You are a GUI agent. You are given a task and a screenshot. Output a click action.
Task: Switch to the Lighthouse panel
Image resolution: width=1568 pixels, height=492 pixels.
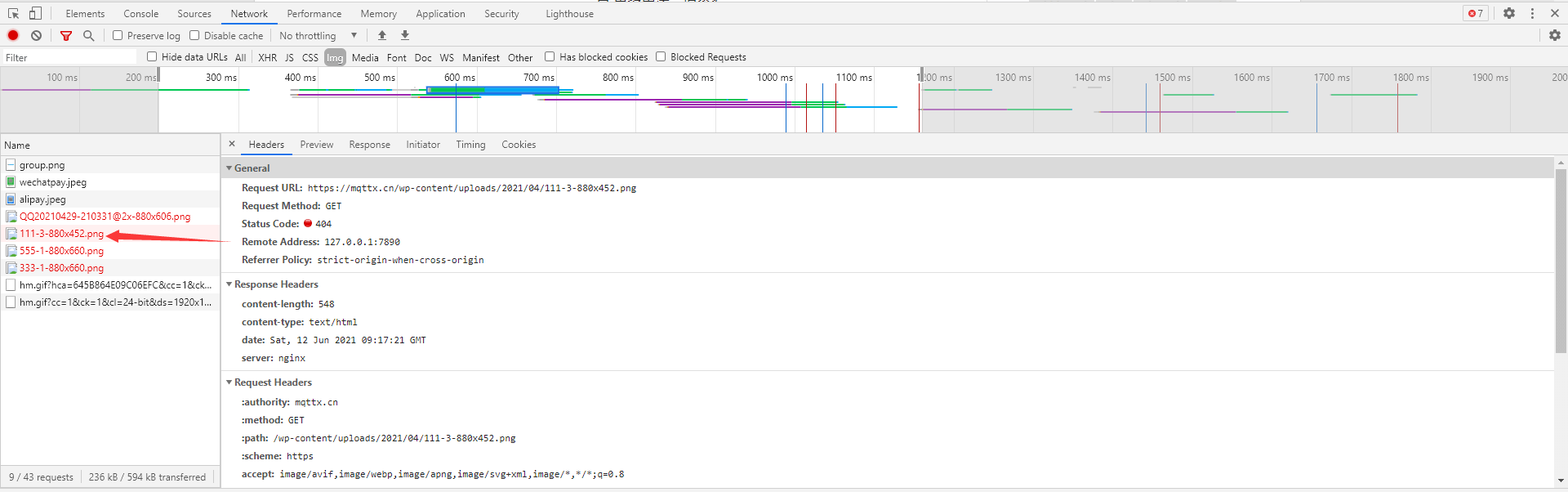pos(569,13)
